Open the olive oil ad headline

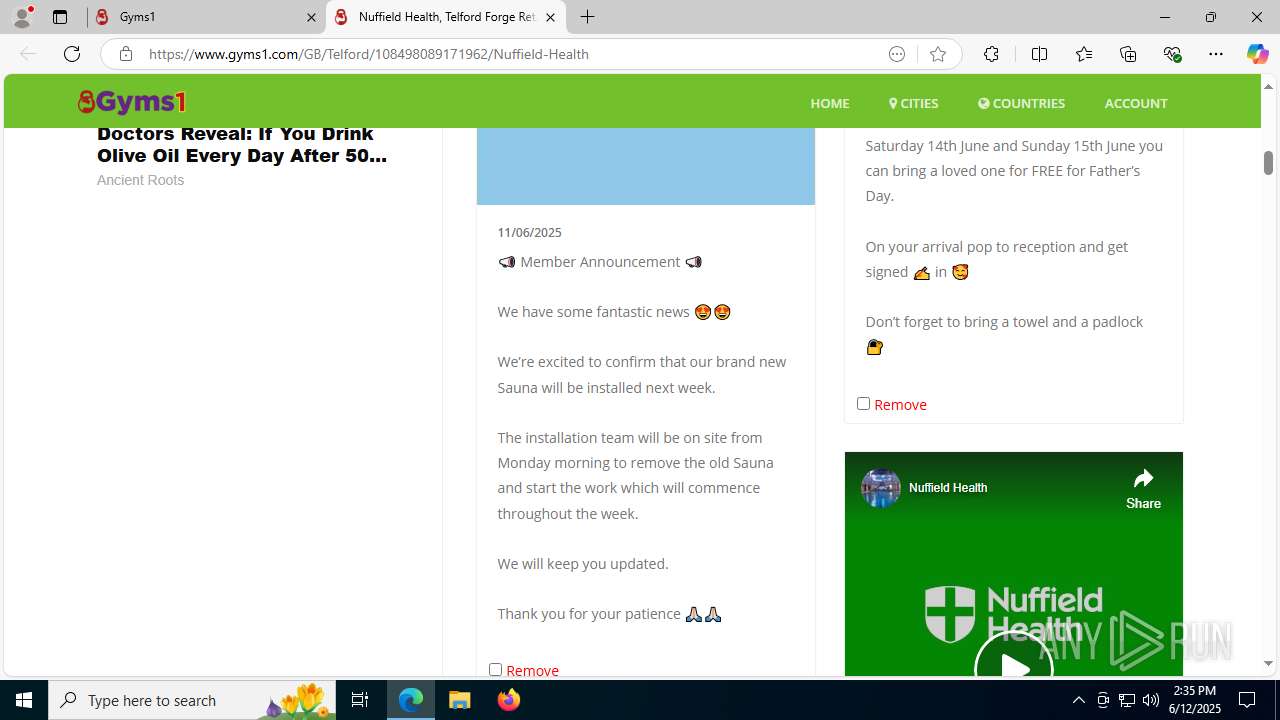click(242, 145)
